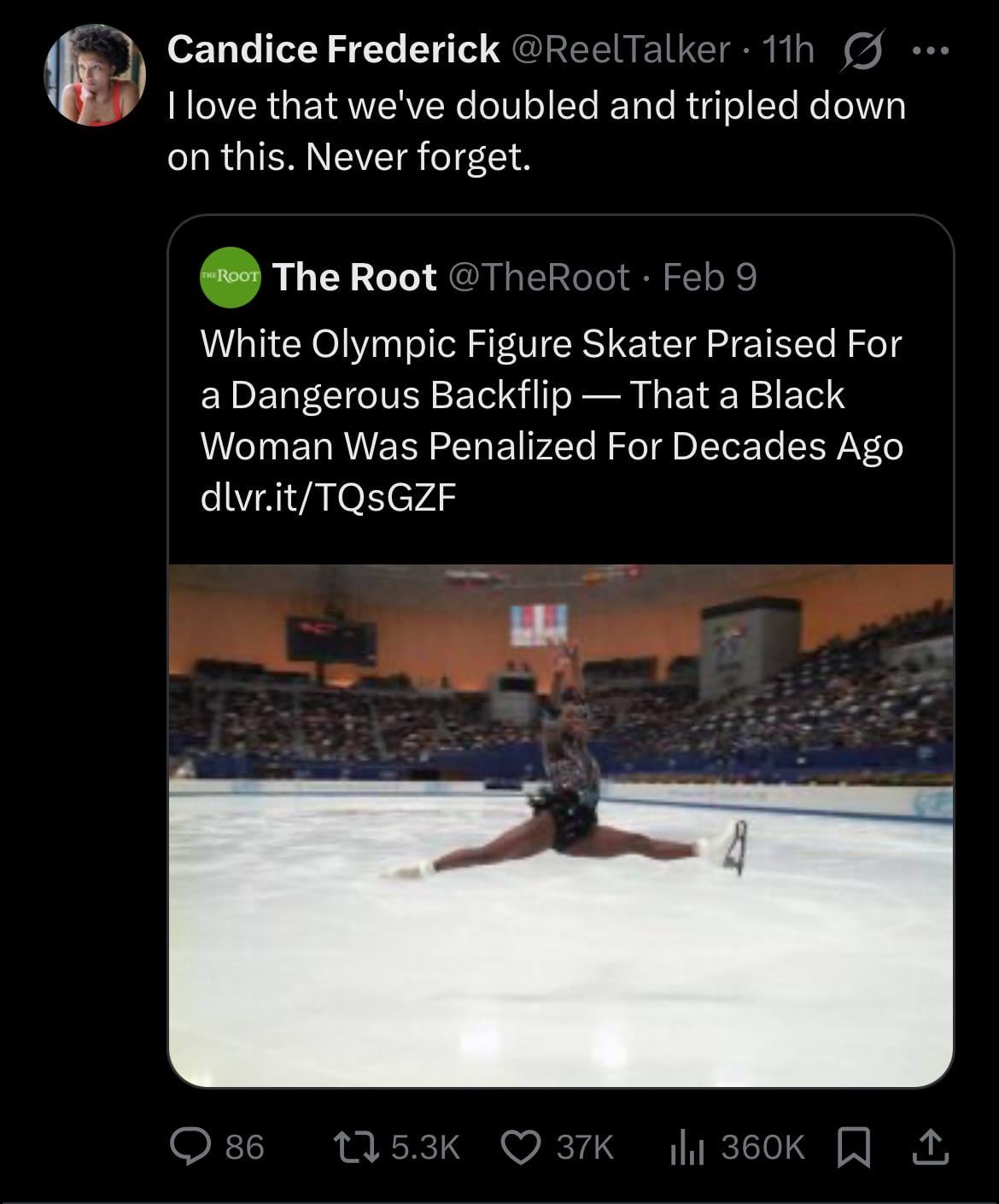The width and height of the screenshot is (999, 1204).
Task: Tap the Grok slashed-circle icon
Action: coord(864,51)
